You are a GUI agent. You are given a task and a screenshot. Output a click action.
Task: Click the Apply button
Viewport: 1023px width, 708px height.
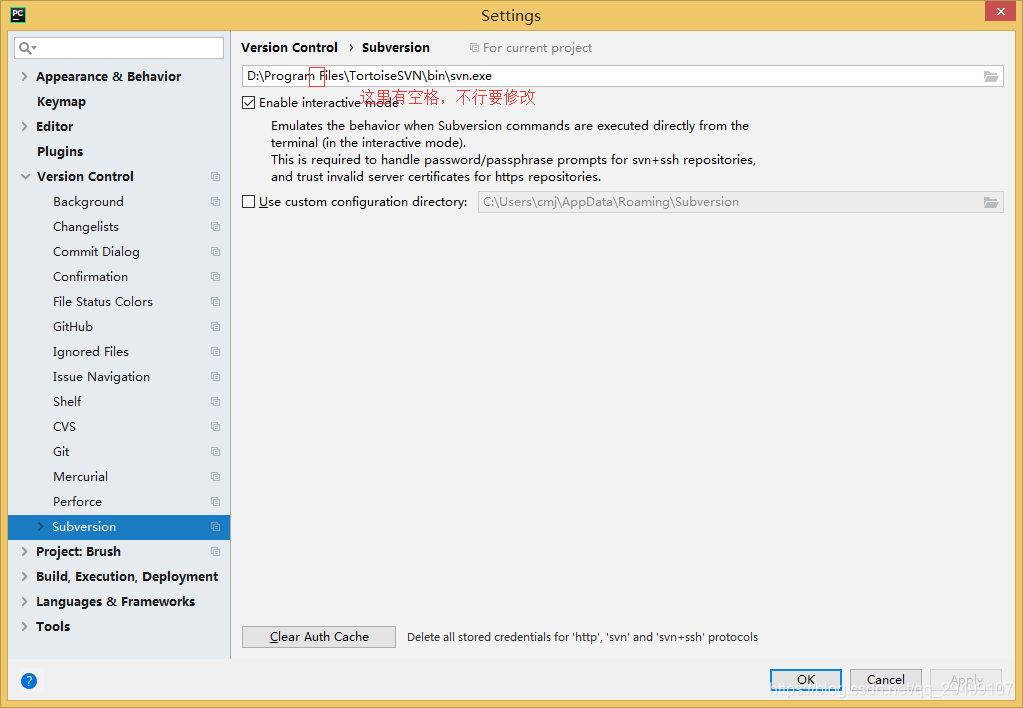coord(966,680)
